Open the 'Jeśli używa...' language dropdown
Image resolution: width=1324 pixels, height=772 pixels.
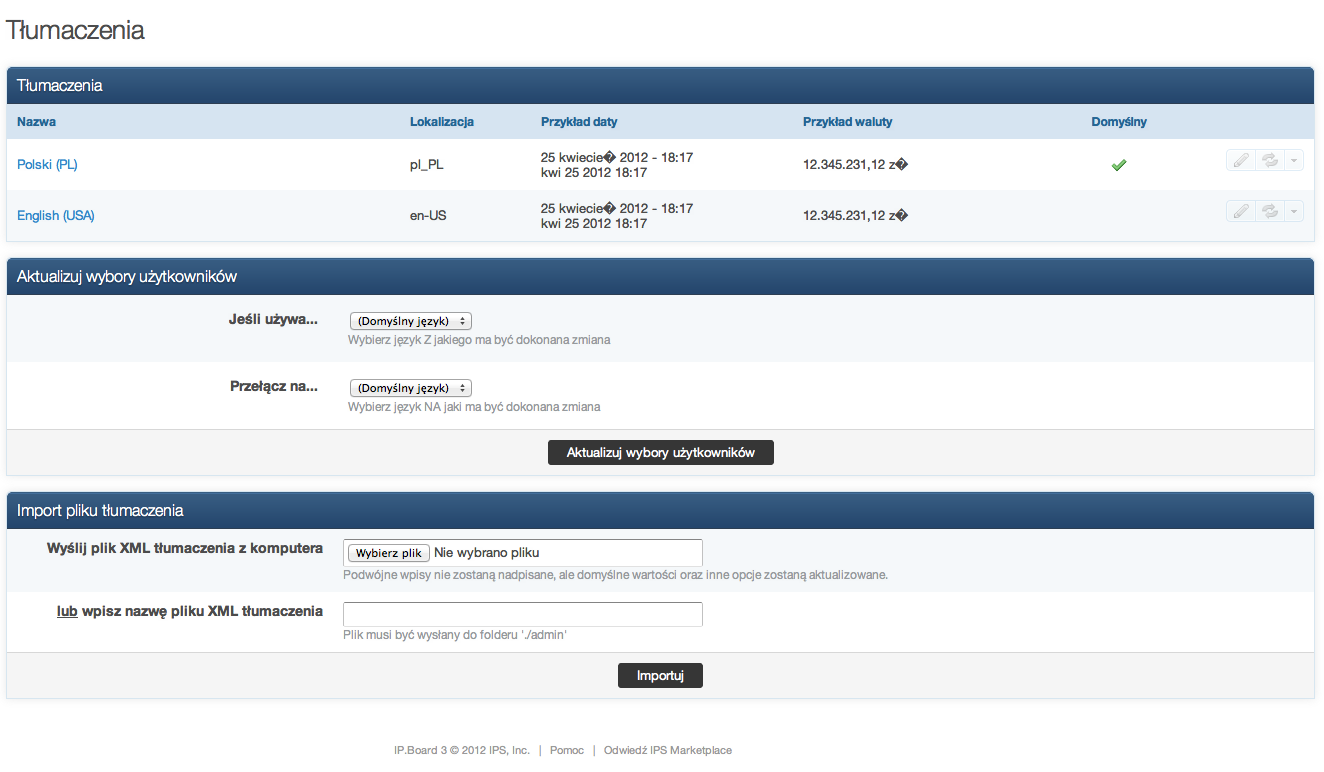tap(410, 321)
